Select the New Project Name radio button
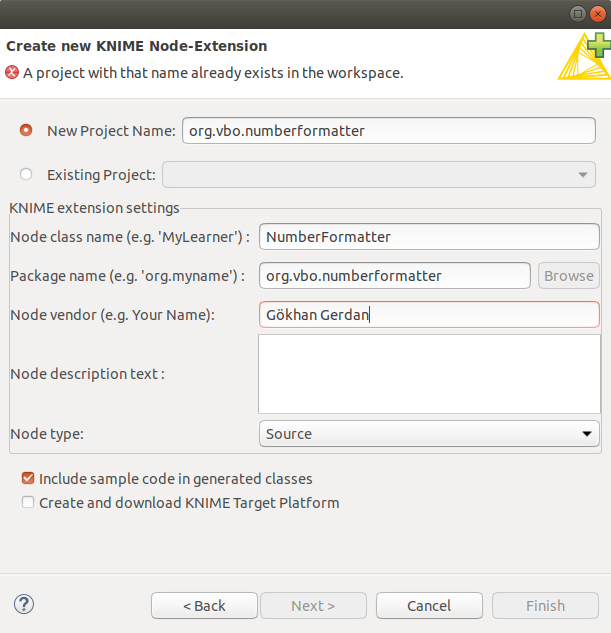The width and height of the screenshot is (611, 633). [x=26, y=130]
